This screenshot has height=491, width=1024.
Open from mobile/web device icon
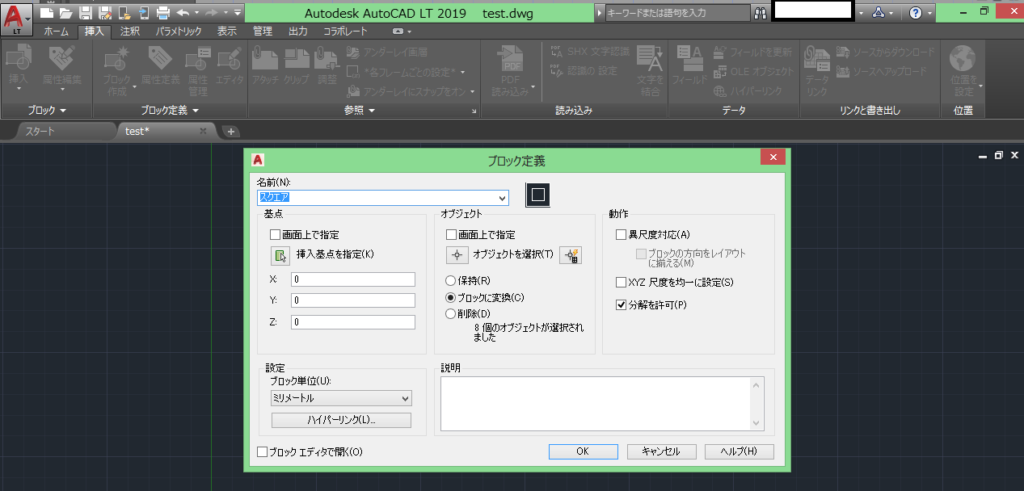coord(124,12)
